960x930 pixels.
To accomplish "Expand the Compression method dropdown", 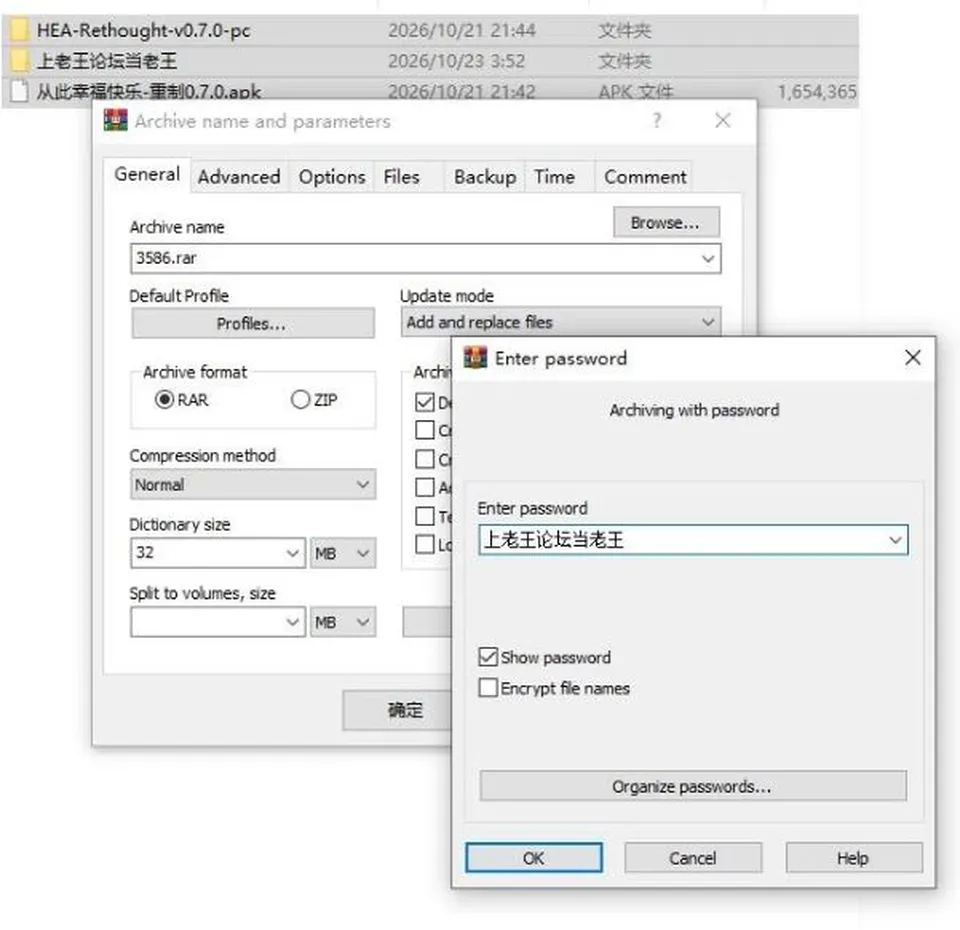I will (x=252, y=484).
